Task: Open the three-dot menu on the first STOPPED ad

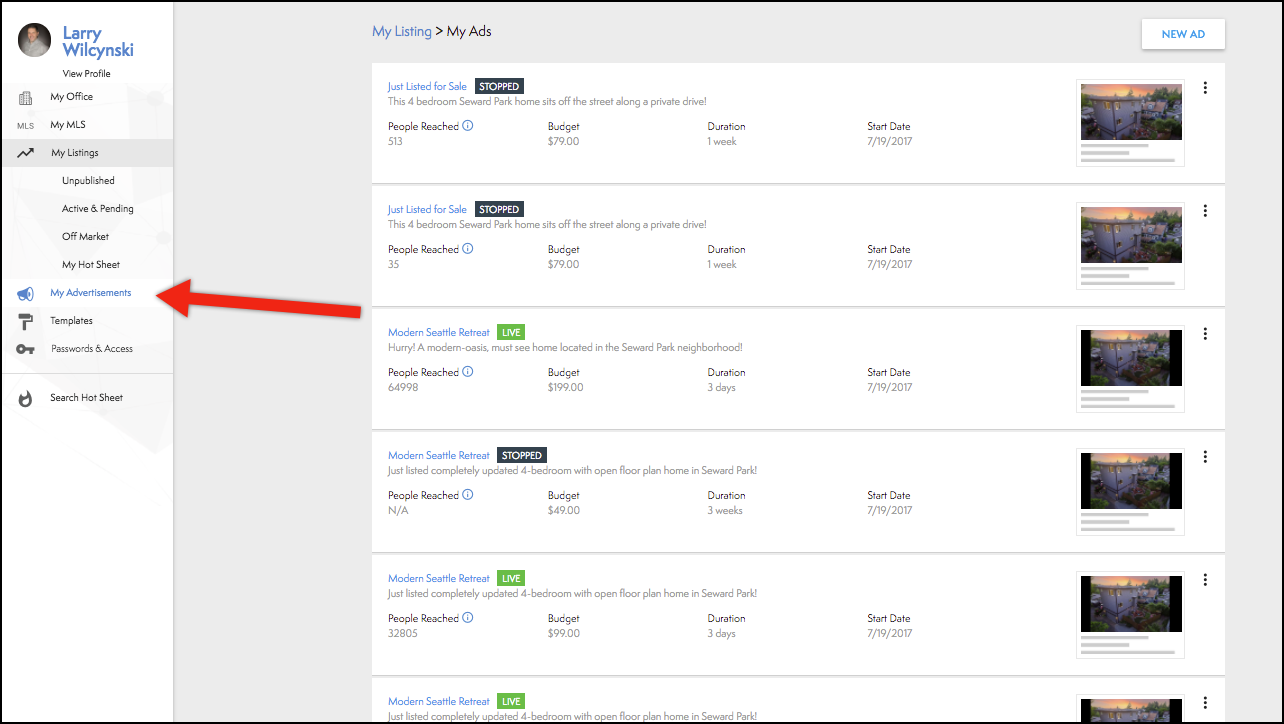Action: [1205, 87]
